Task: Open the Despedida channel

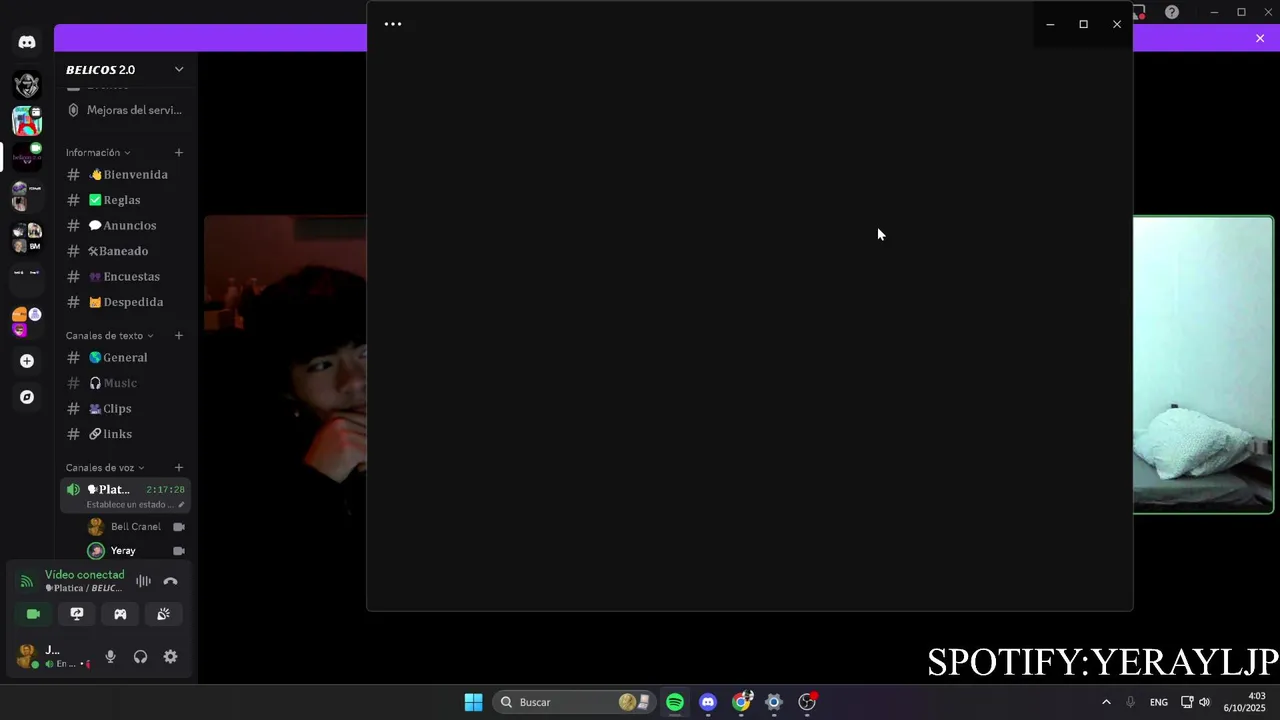Action: pyautogui.click(x=125, y=302)
